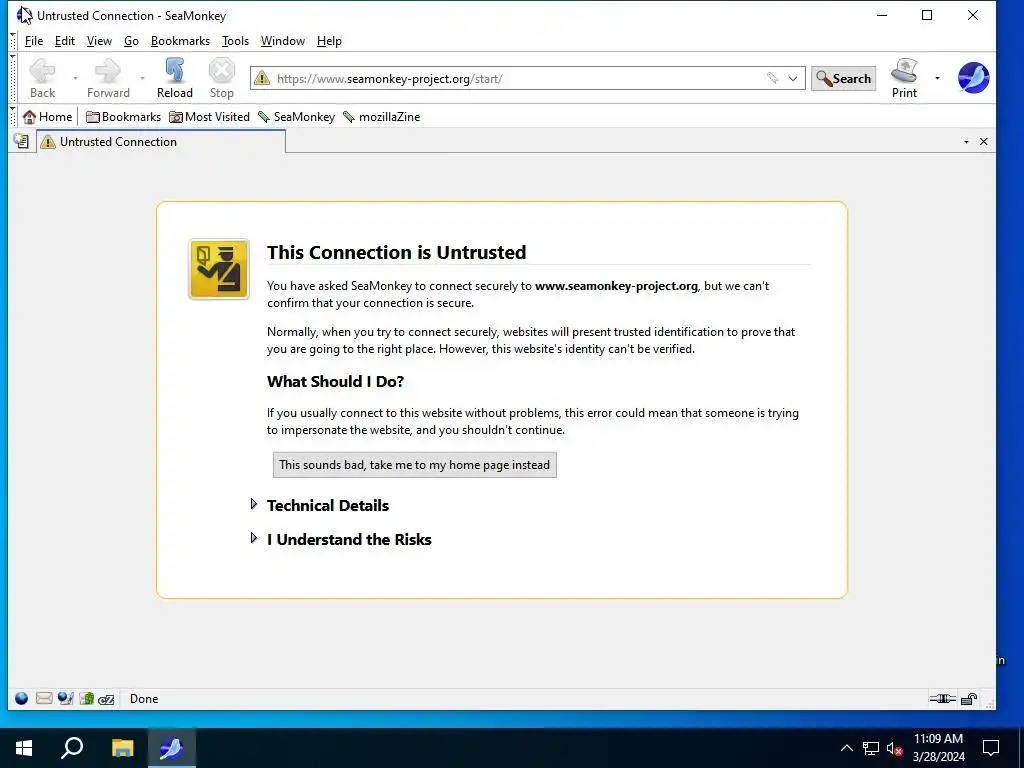
Task: Click the Print toolbar icon
Action: pyautogui.click(x=904, y=78)
